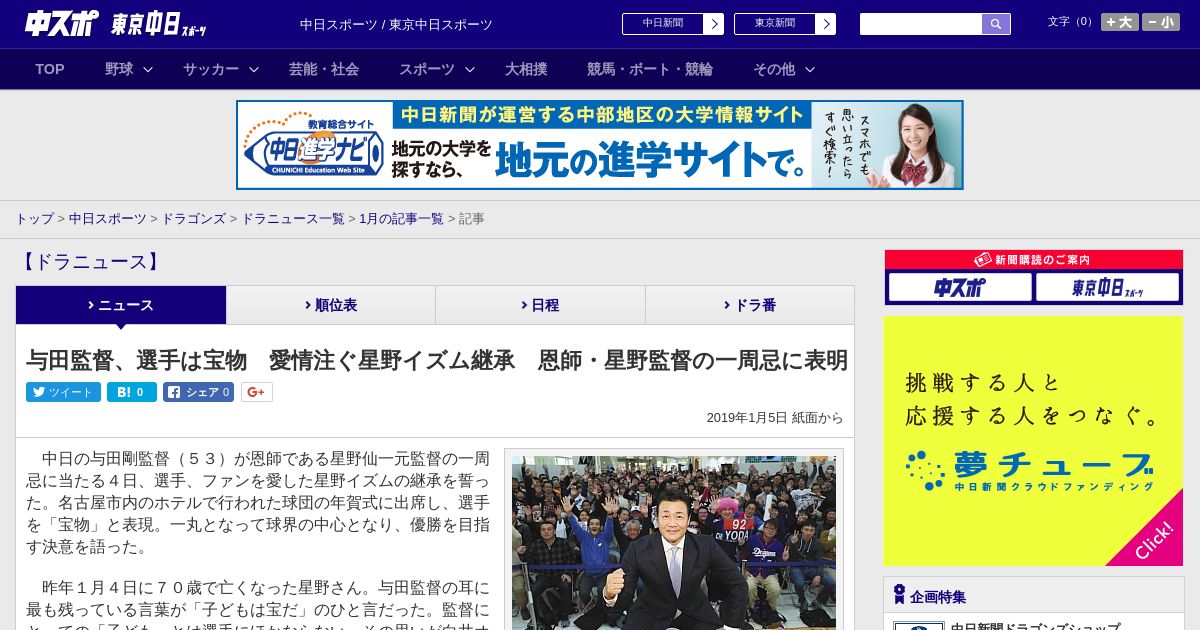
Task: Click the 企画特集 section heading
Action: 938,597
